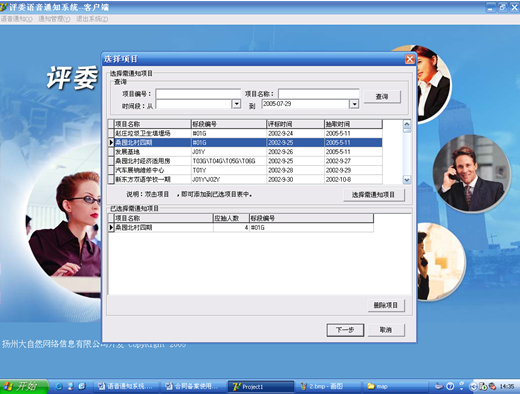This screenshot has height=394, width=520.
Task: Open the 退出系统 menu
Action: pyautogui.click(x=92, y=19)
